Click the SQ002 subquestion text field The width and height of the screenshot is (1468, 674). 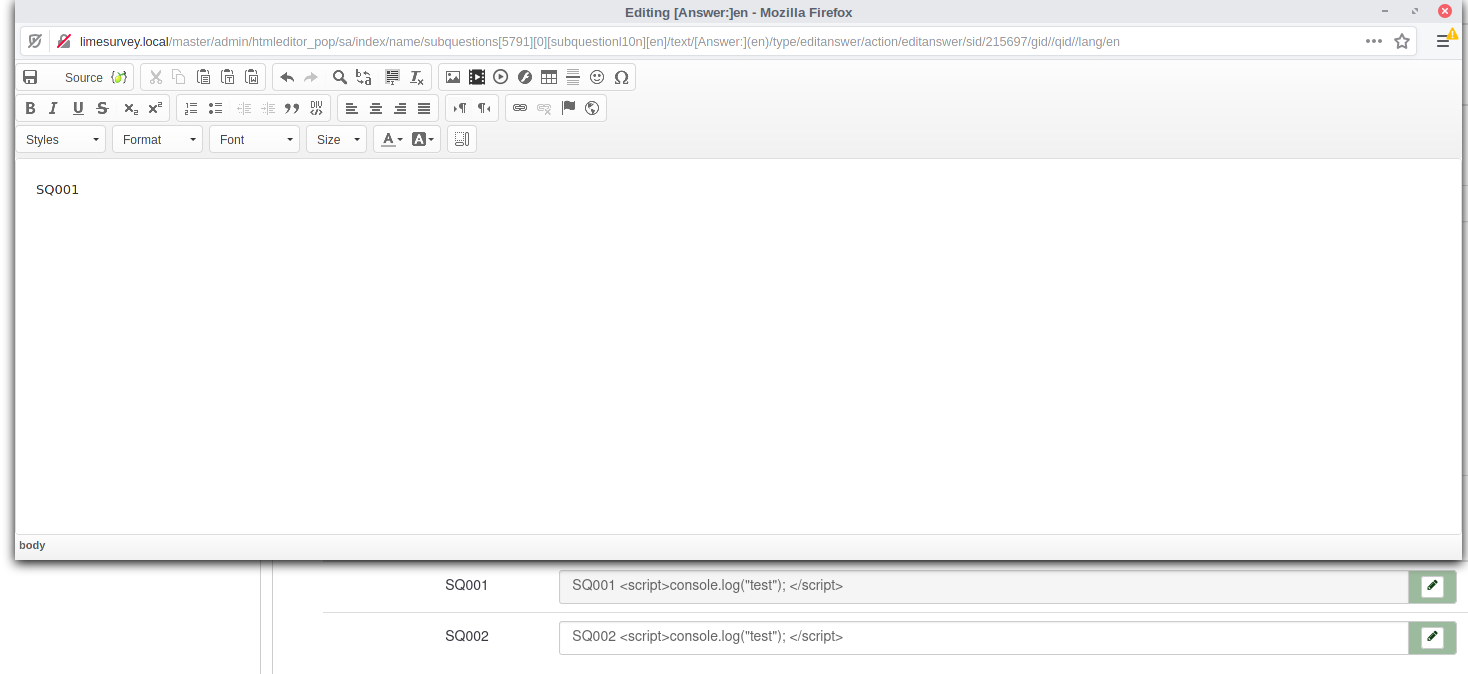pyautogui.click(x=983, y=637)
